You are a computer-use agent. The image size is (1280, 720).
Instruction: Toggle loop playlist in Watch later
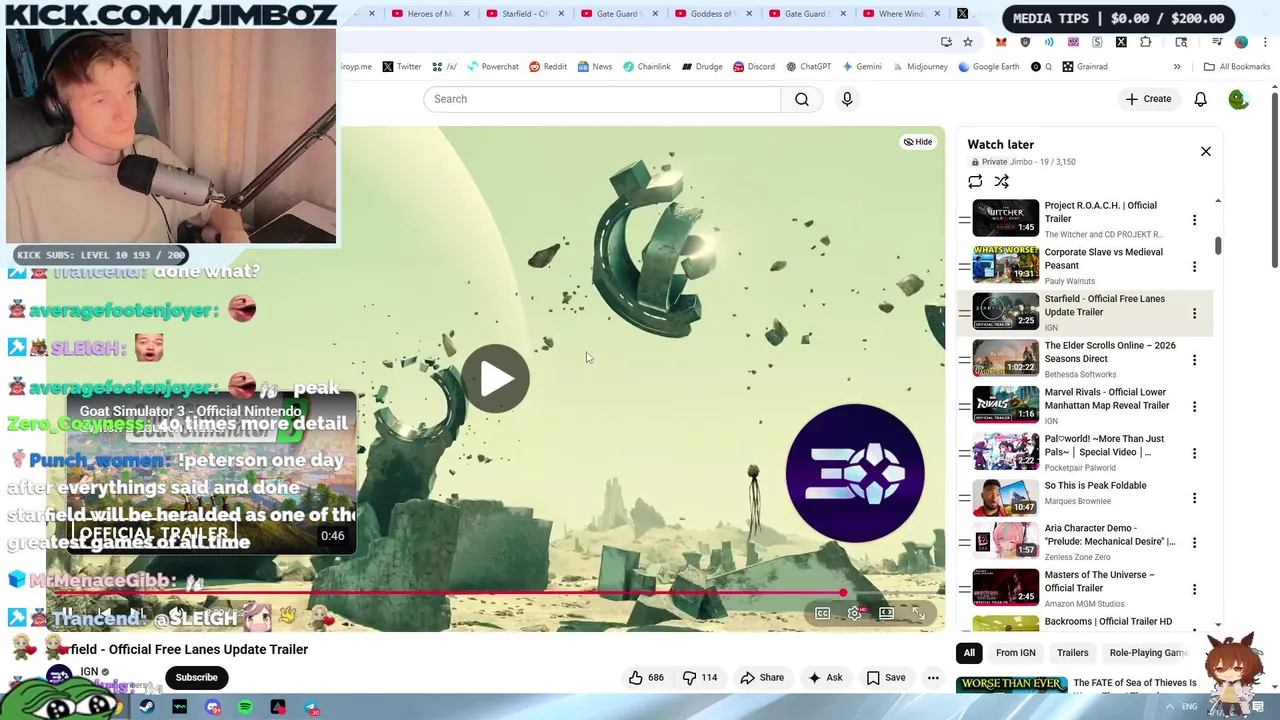975,181
